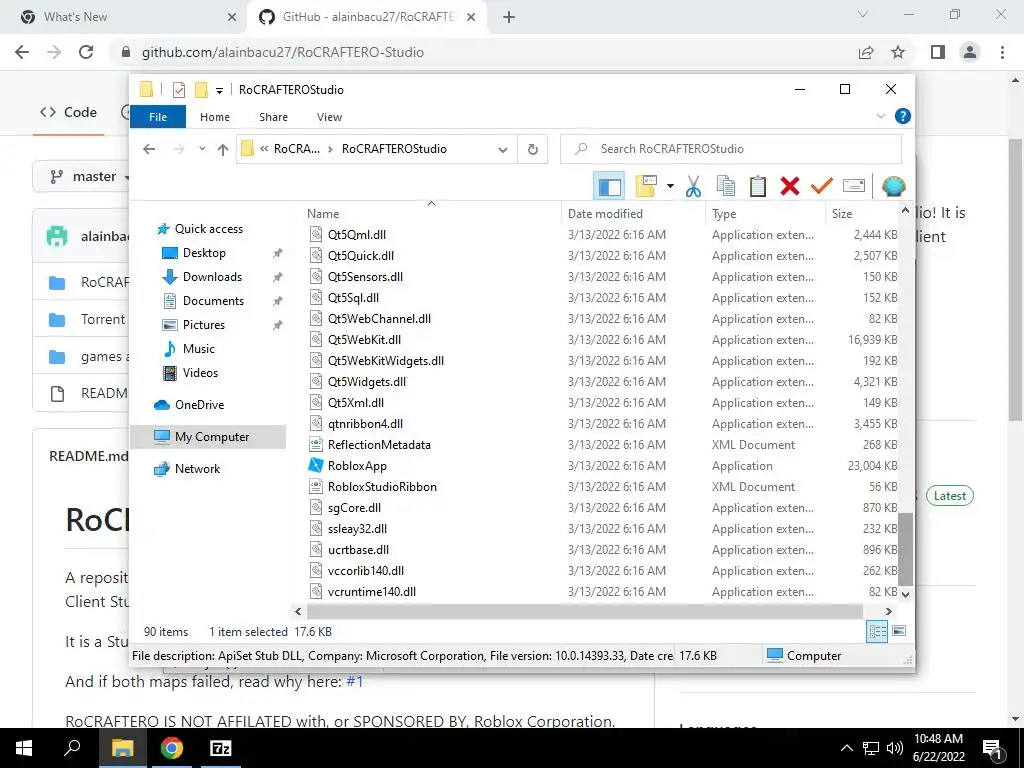Open the File ribbon tab

tap(158, 117)
